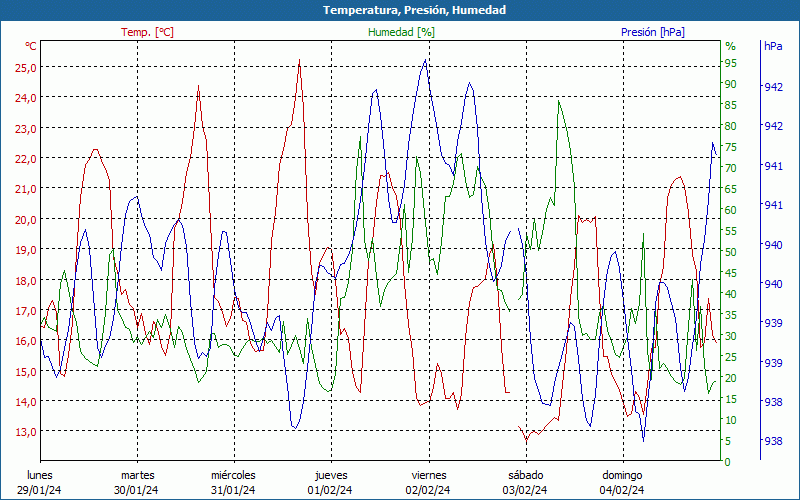This screenshot has width=800, height=500.
Task: Click the '25,0' temperature axis value
Action: tap(26, 67)
